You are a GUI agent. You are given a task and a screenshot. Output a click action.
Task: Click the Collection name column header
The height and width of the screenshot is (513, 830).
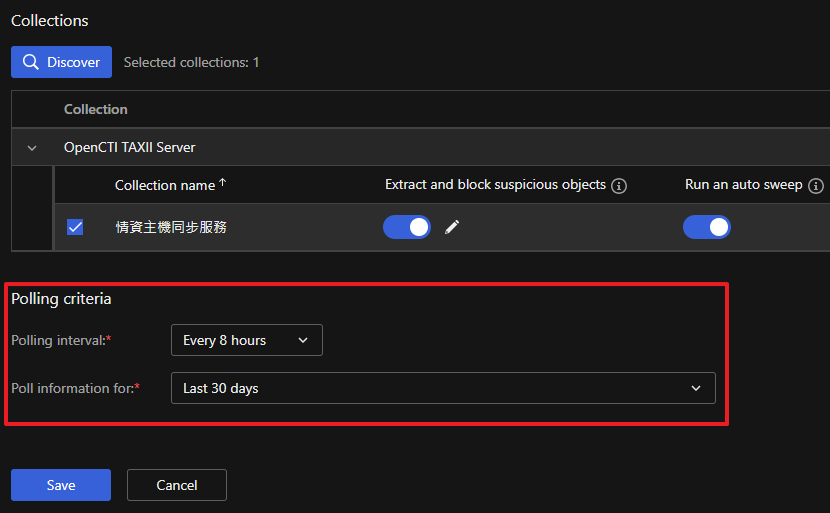165,185
